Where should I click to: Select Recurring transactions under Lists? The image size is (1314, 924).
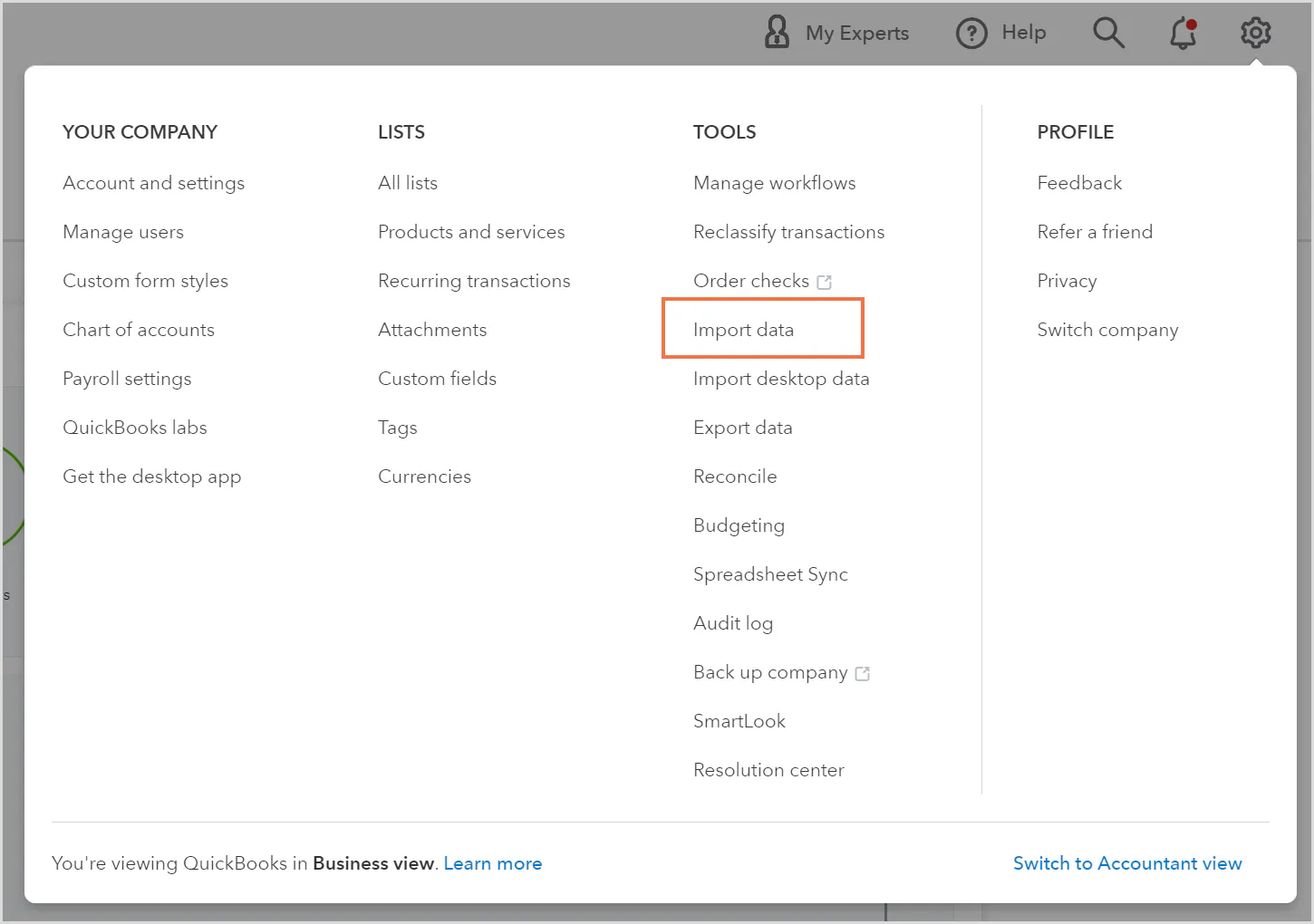(474, 280)
